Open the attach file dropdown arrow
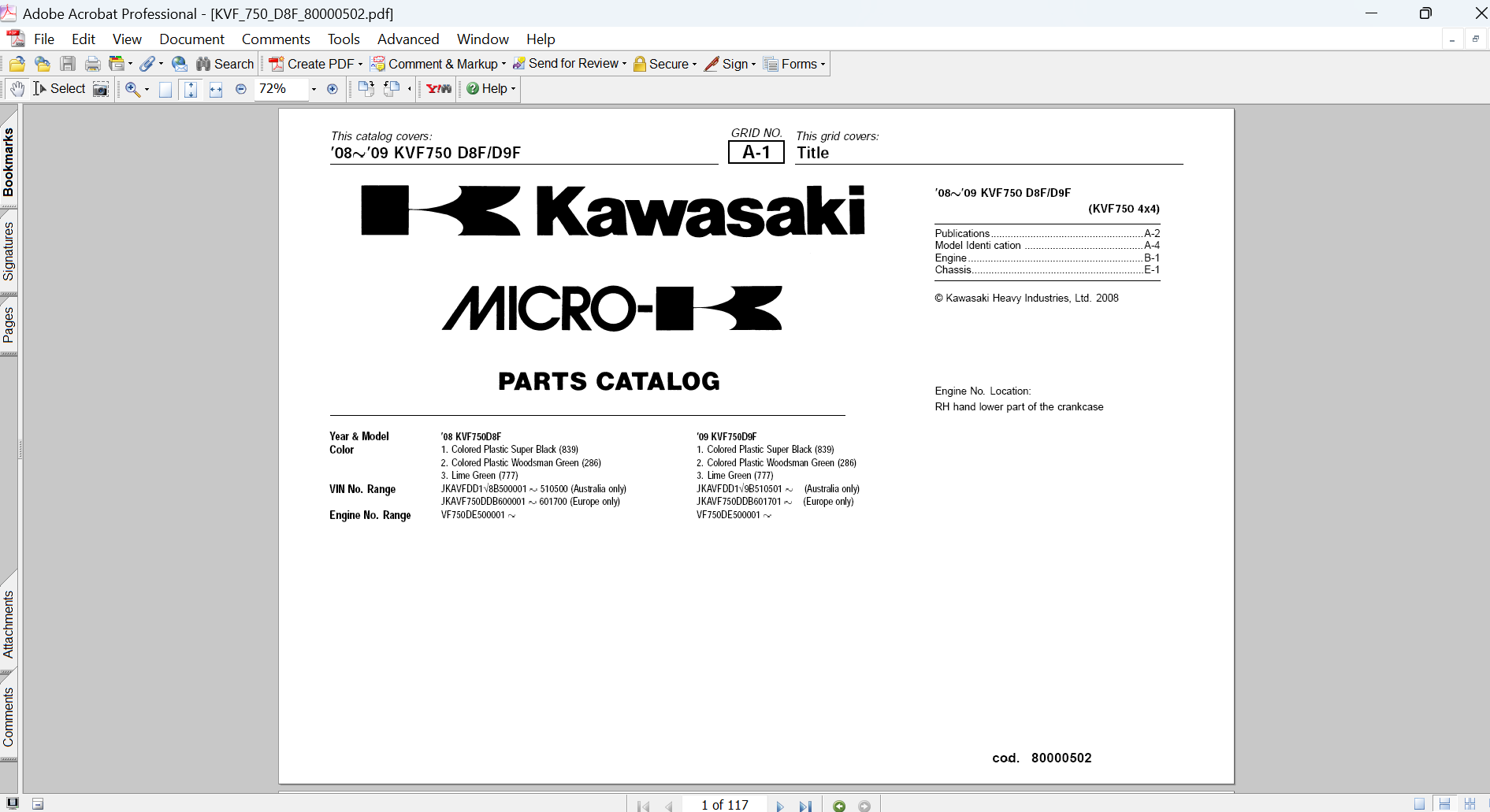Viewport: 1490px width, 812px height. click(161, 65)
